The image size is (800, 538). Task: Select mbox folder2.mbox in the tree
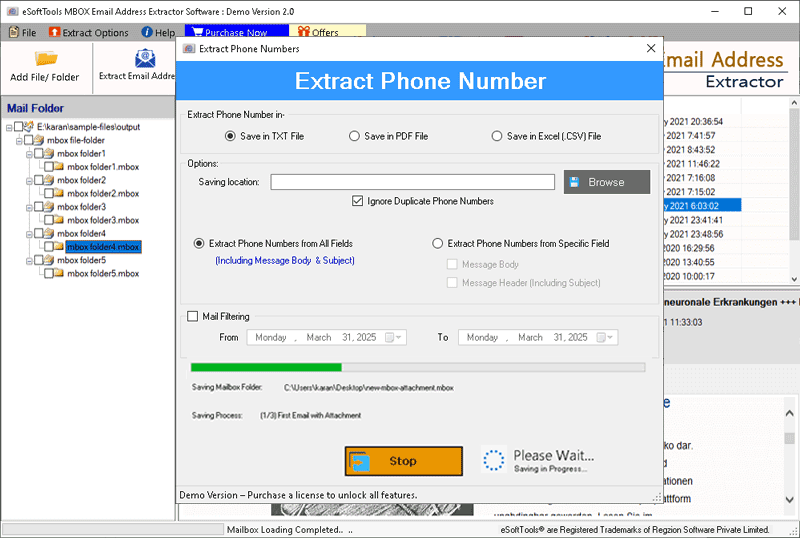[x=103, y=193]
